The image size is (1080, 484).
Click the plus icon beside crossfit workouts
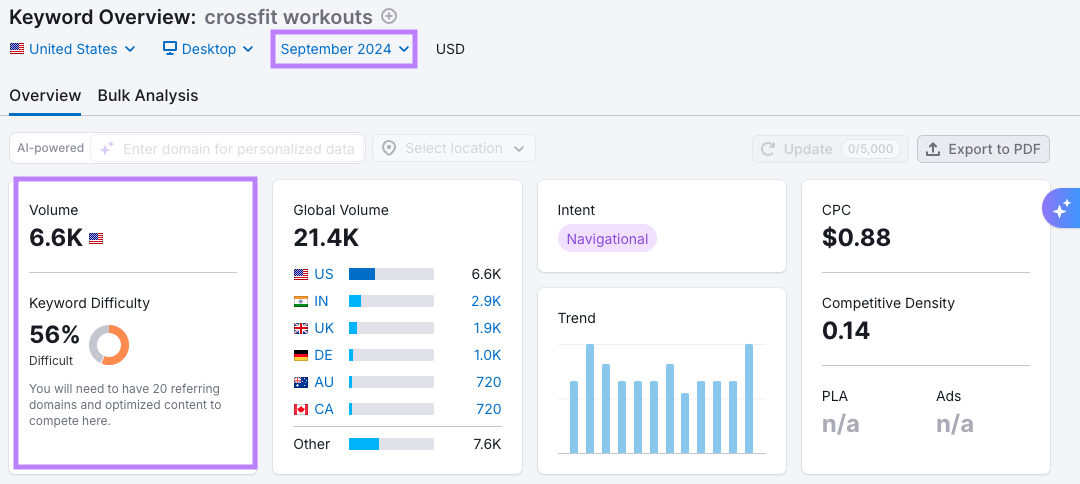click(x=390, y=16)
